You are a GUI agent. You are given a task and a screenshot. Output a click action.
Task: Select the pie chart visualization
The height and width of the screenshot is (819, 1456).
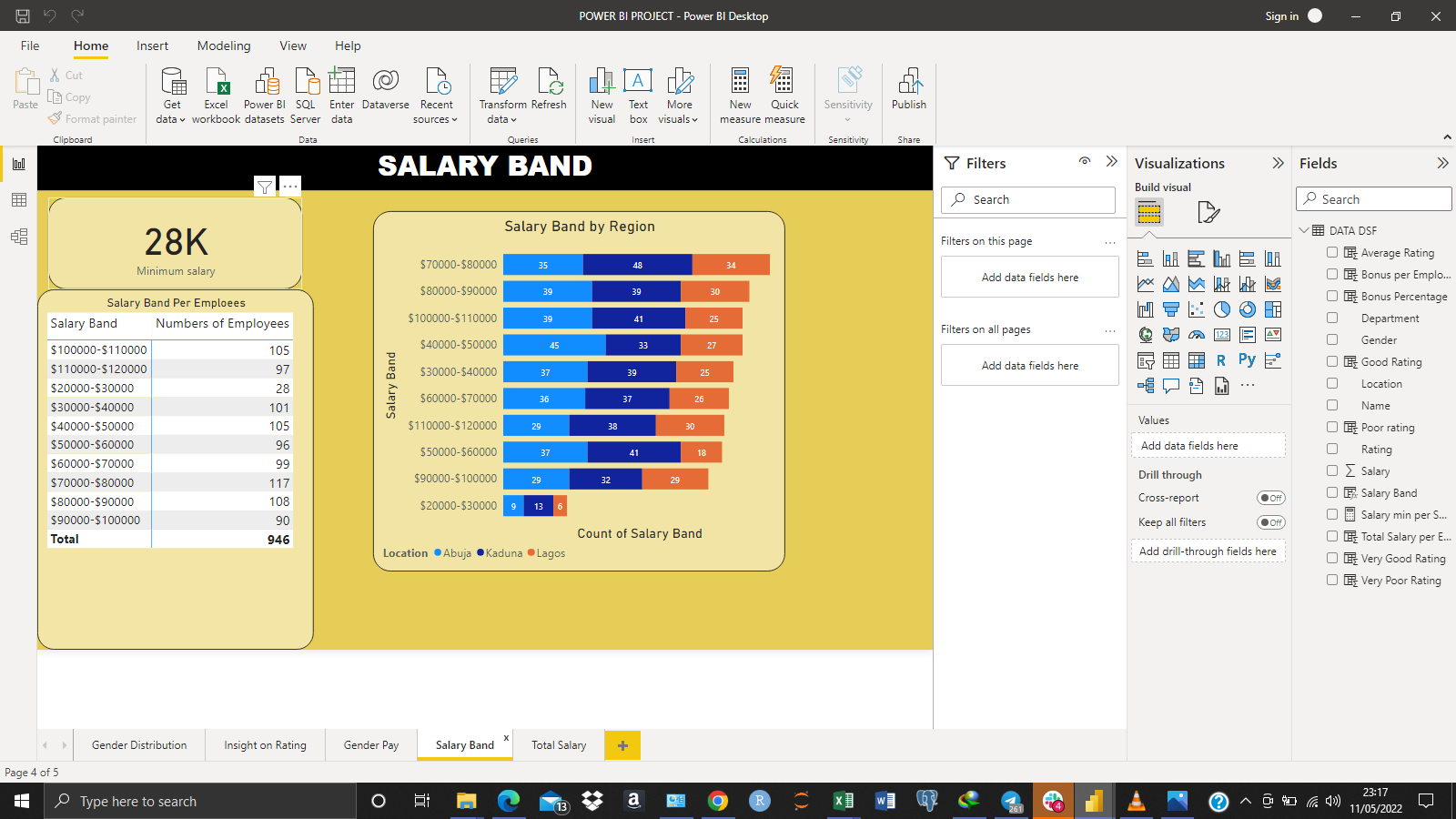(x=1222, y=309)
